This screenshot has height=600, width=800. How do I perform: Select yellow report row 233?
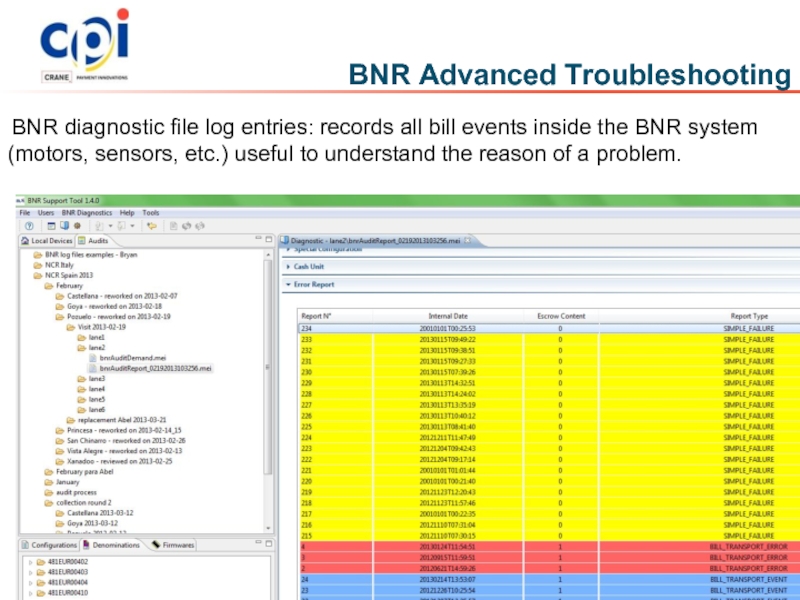(x=549, y=339)
